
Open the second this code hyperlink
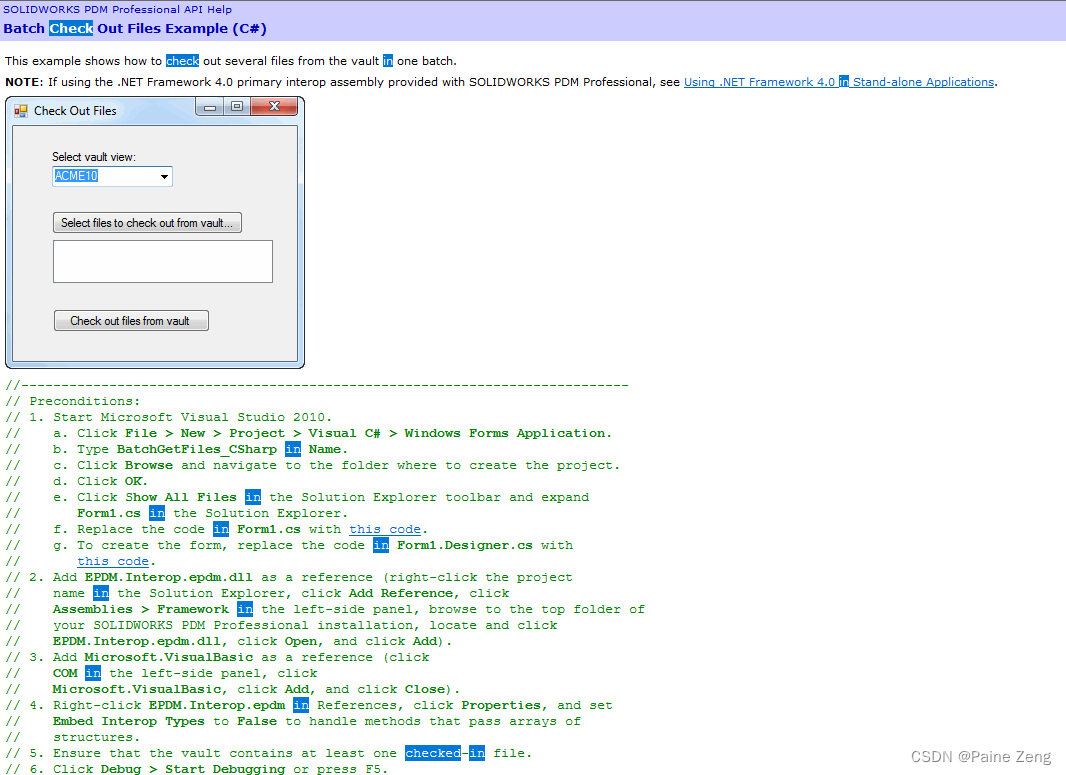[113, 561]
